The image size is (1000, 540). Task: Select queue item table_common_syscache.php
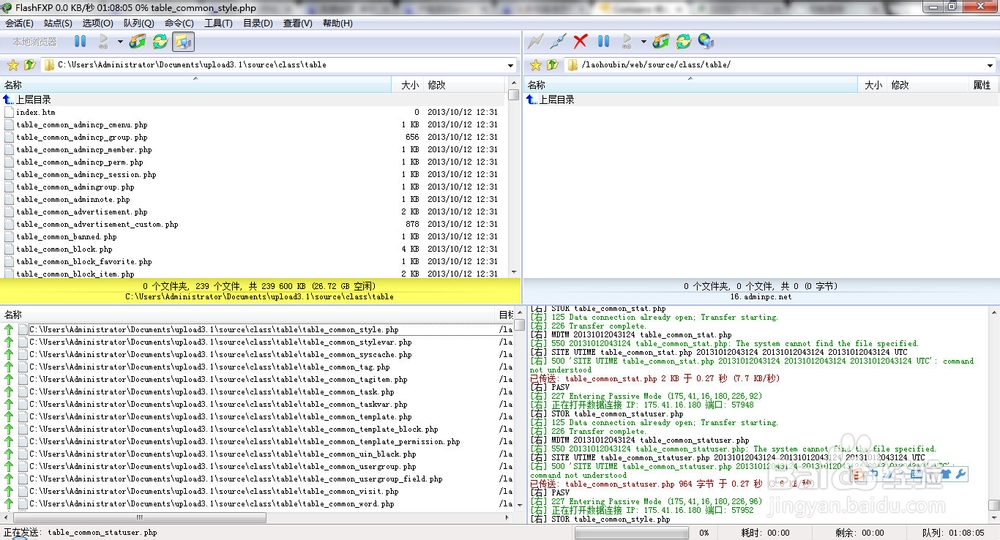[258, 354]
